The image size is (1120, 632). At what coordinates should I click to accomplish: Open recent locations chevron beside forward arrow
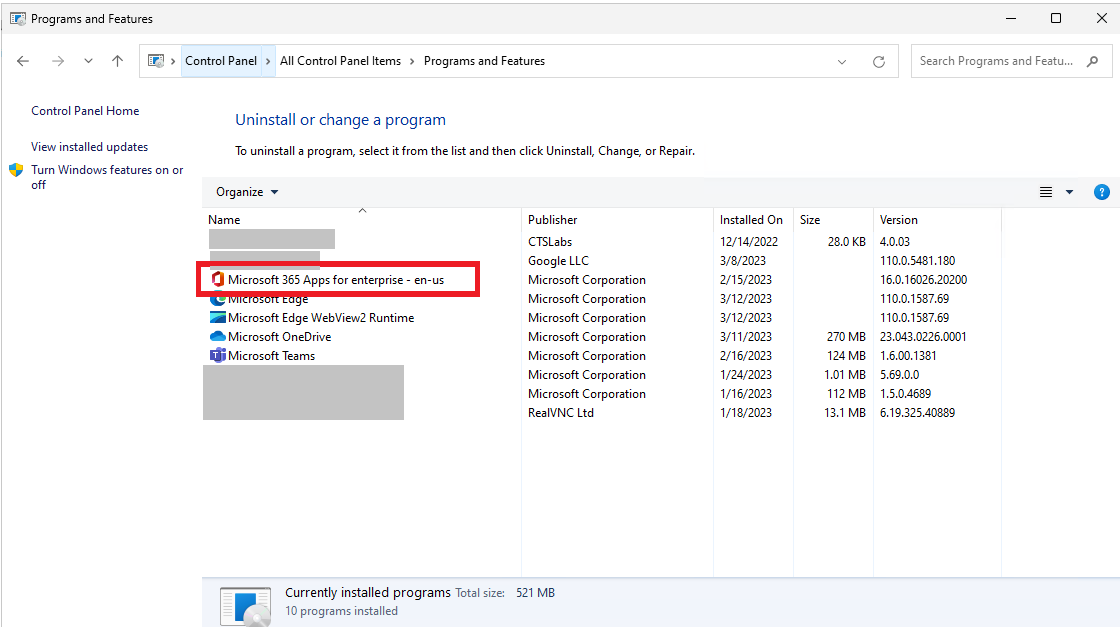coord(88,61)
